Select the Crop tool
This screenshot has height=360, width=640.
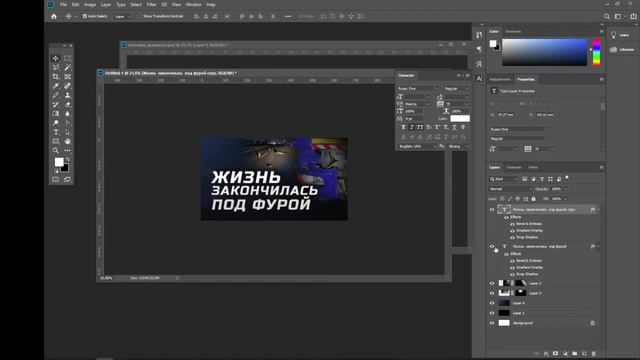pos(56,77)
